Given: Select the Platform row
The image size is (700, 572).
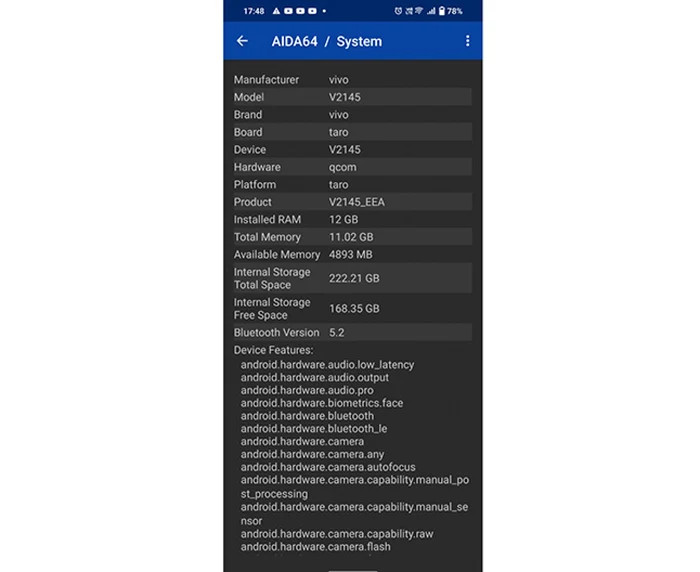Looking at the screenshot, I should 352,184.
